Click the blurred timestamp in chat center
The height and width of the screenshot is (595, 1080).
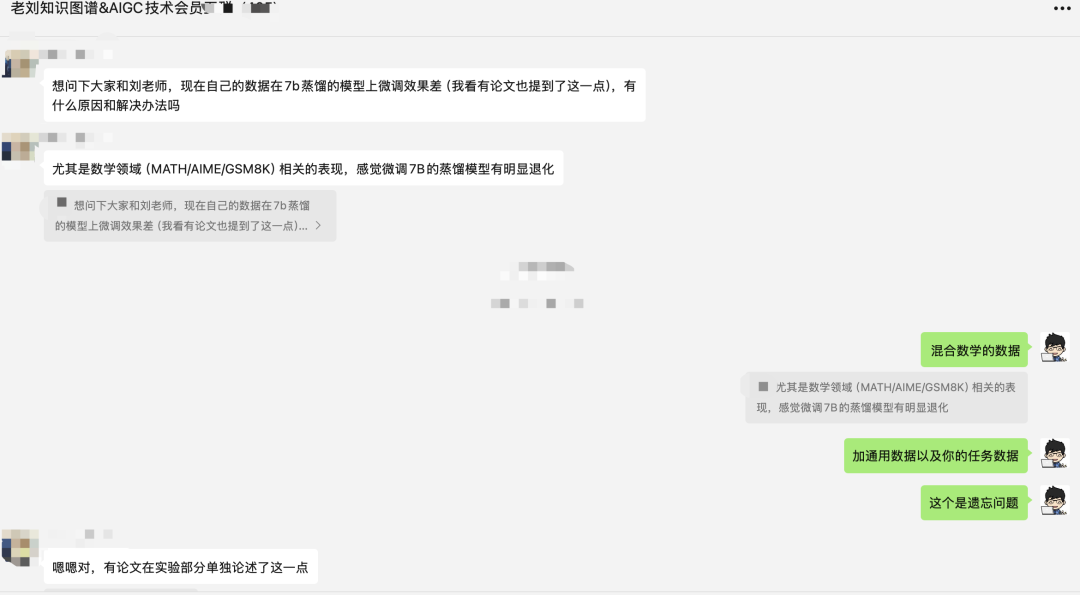click(x=537, y=285)
